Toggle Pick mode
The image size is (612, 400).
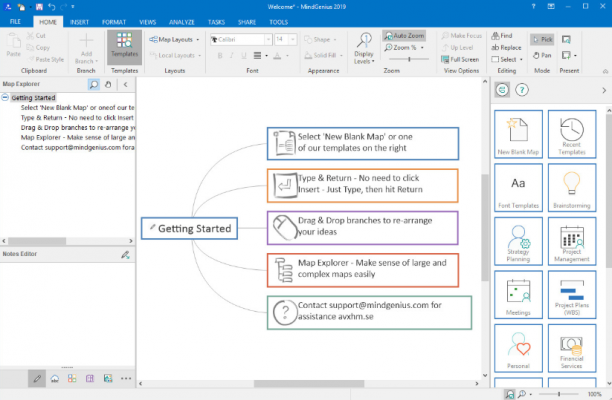pyautogui.click(x=542, y=39)
